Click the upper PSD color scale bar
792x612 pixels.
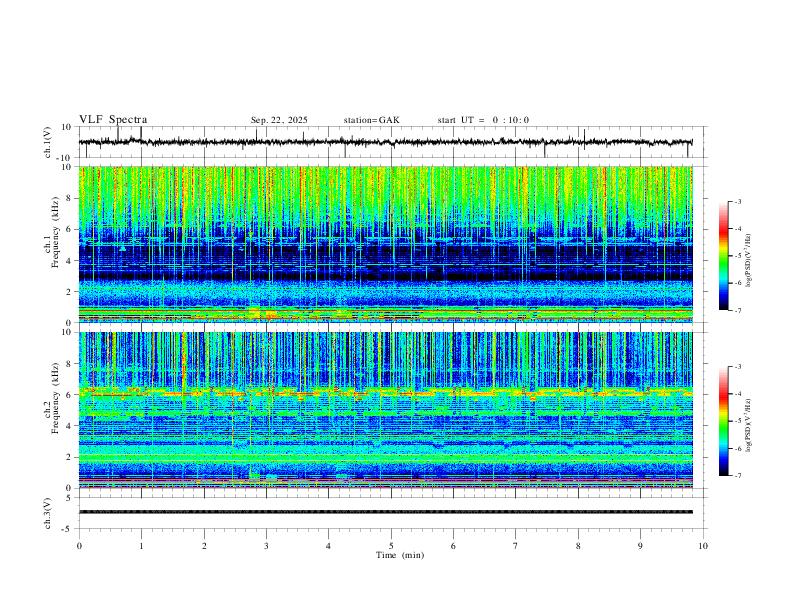tap(724, 256)
